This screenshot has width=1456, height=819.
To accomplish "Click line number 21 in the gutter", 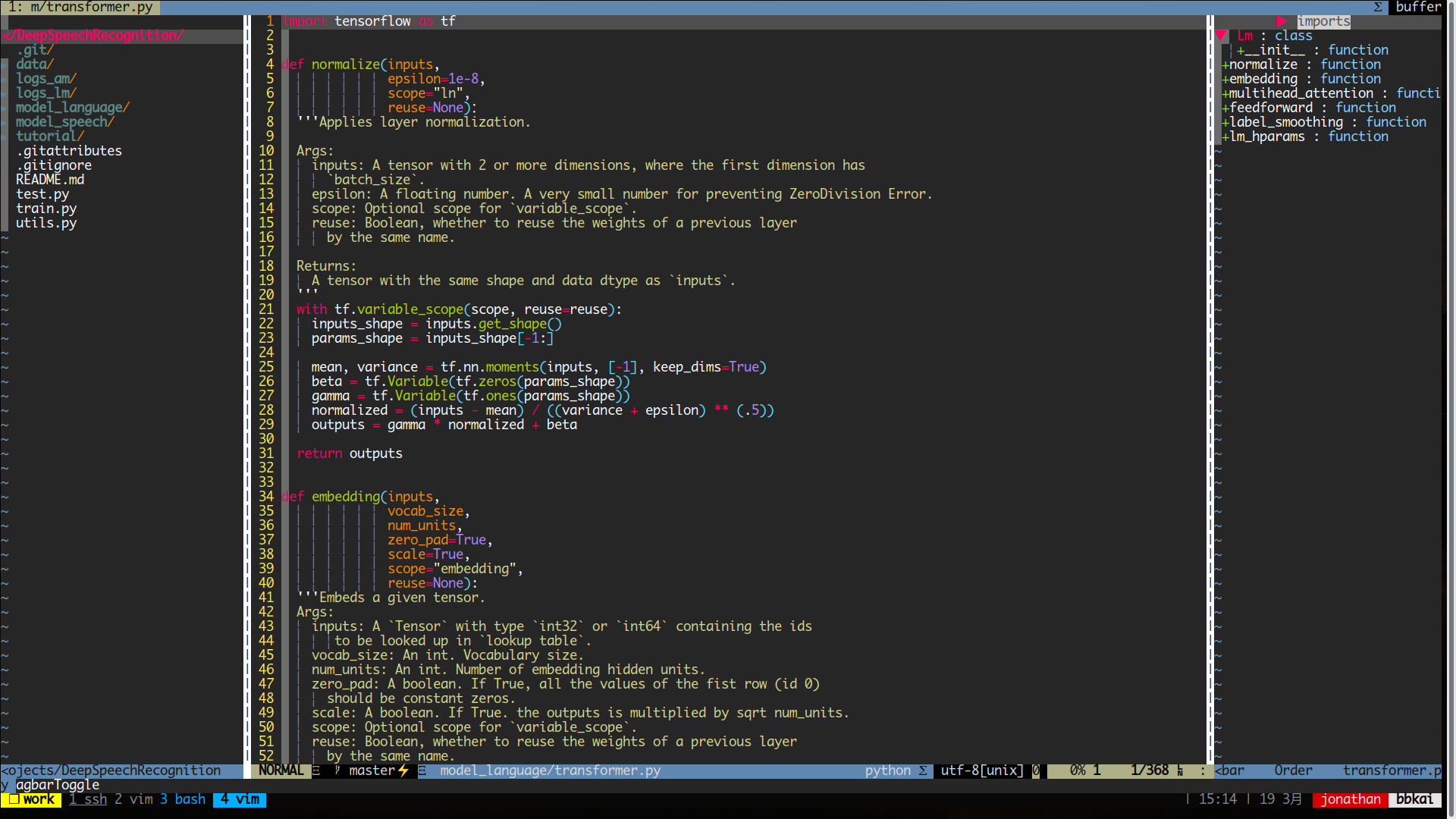I will 266,309.
